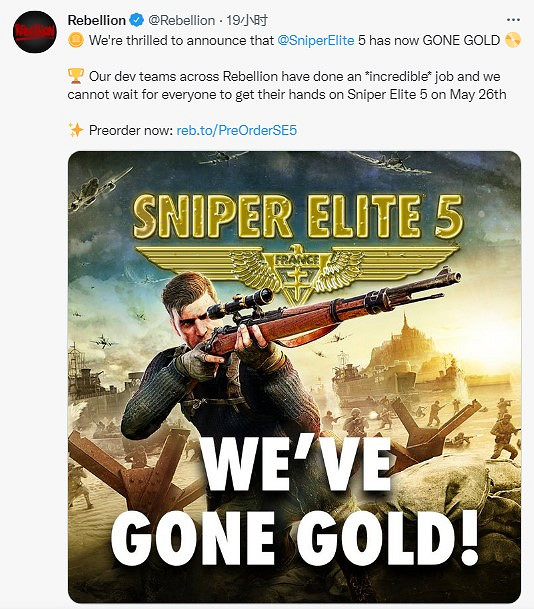The height and width of the screenshot is (609, 534).
Task: Open the Rebellion profile avatar
Action: (34, 32)
